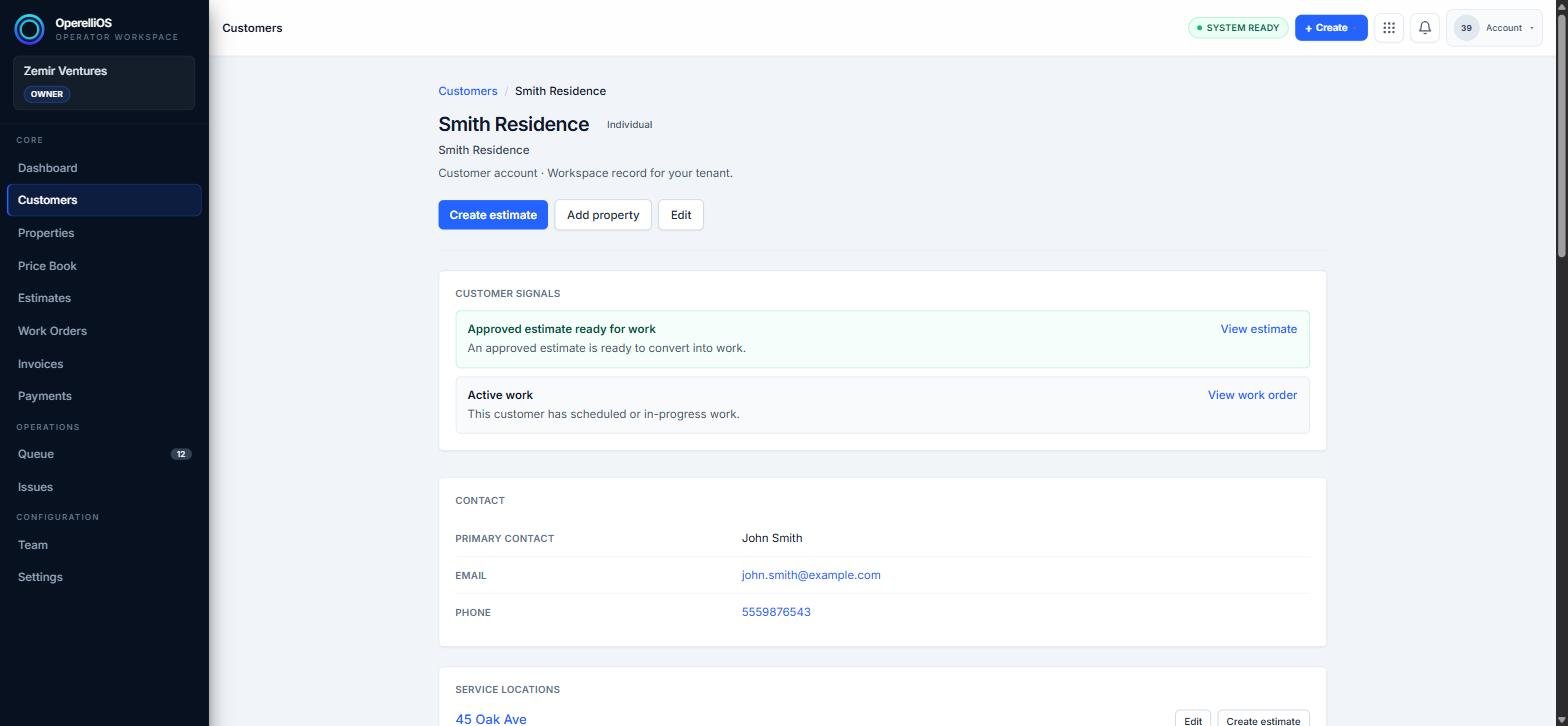This screenshot has height=726, width=1568.
Task: Expand the Account dropdown menu
Action: pyautogui.click(x=1494, y=28)
